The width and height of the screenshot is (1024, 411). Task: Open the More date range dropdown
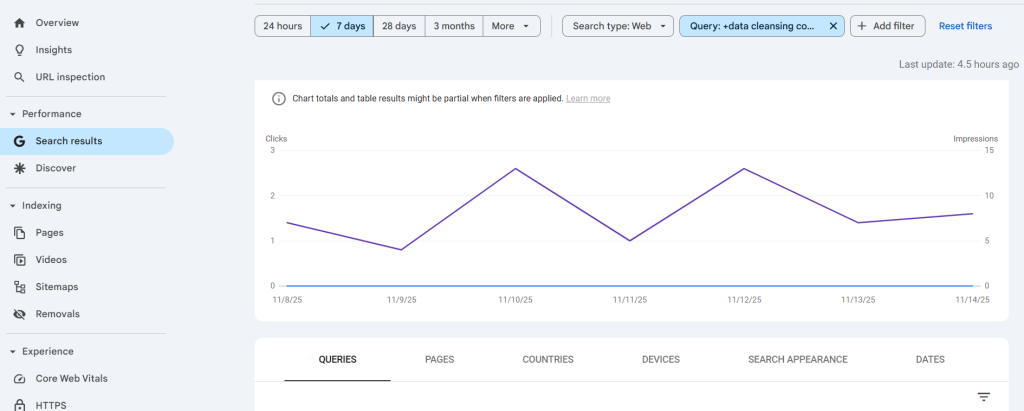(x=511, y=26)
